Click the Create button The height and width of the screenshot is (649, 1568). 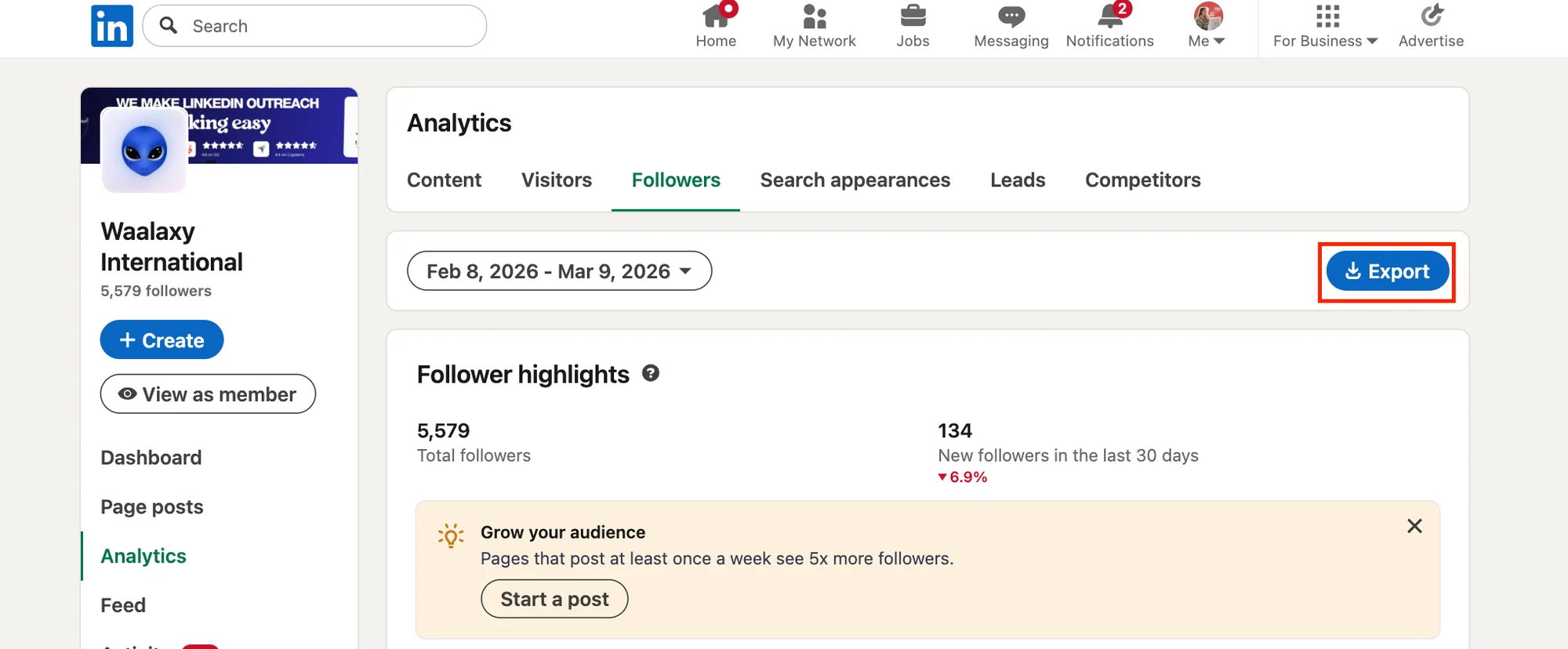point(162,339)
